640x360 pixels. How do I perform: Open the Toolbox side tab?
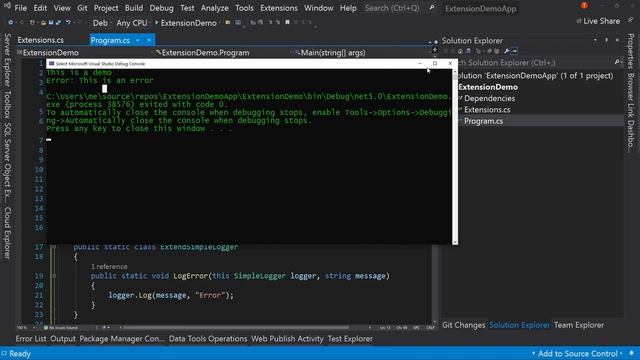point(7,104)
